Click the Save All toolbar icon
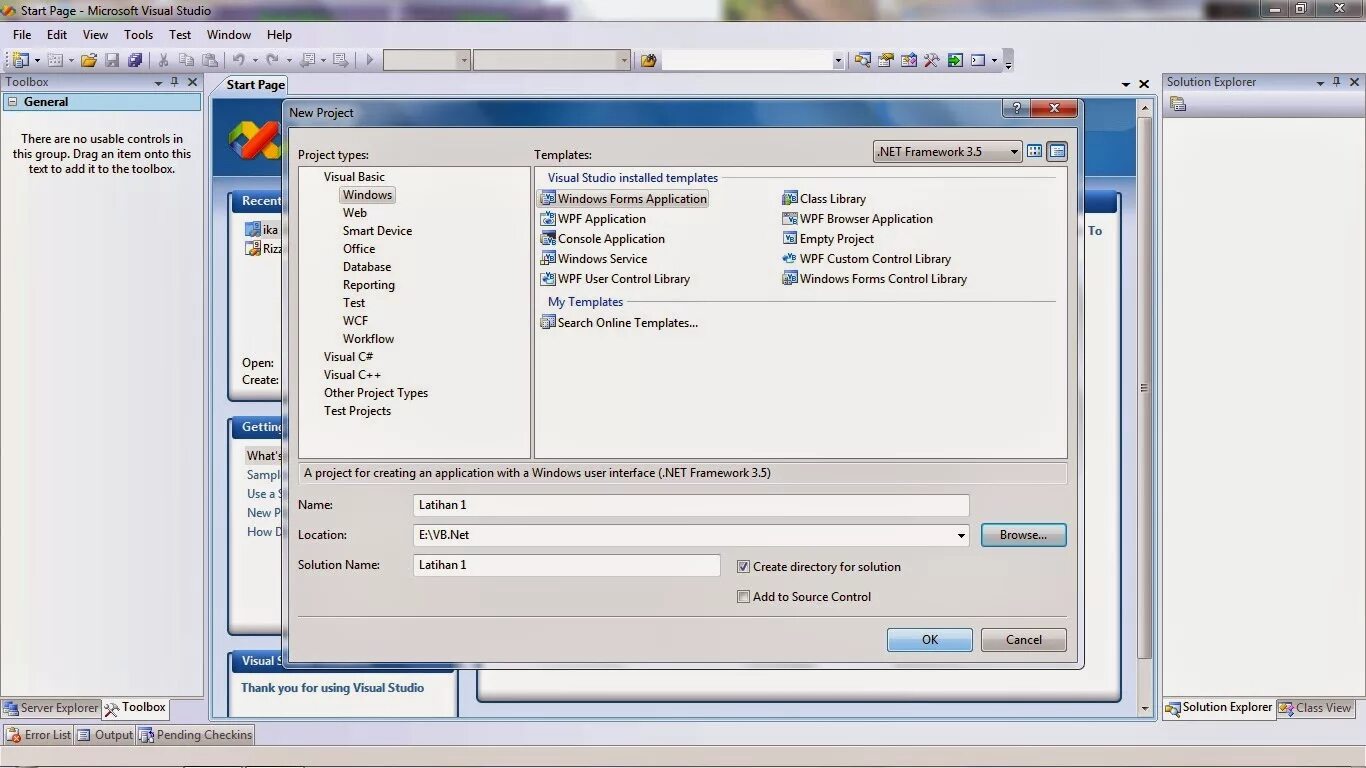1366x768 pixels. point(135,60)
